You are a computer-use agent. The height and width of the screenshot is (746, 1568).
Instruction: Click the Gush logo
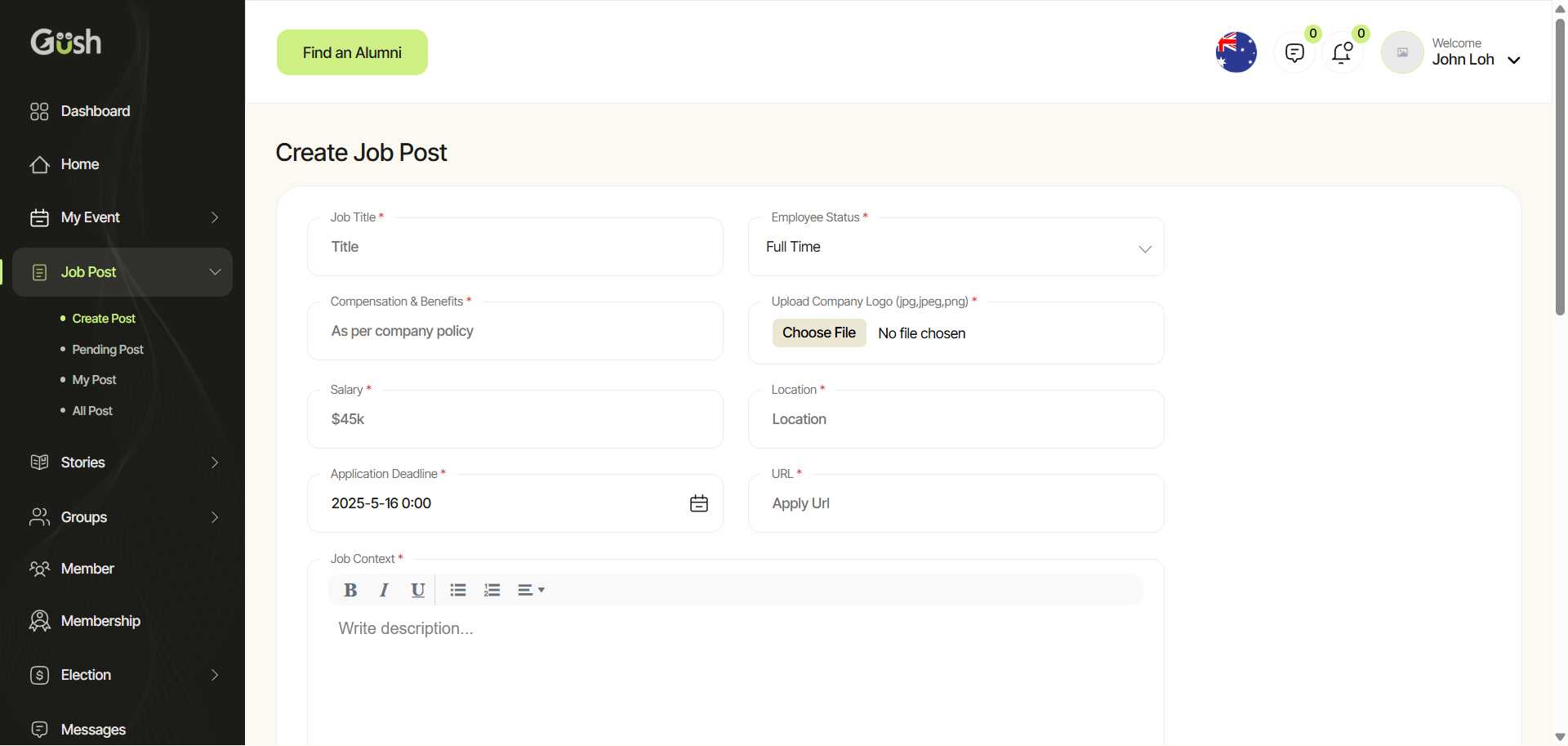(x=66, y=42)
